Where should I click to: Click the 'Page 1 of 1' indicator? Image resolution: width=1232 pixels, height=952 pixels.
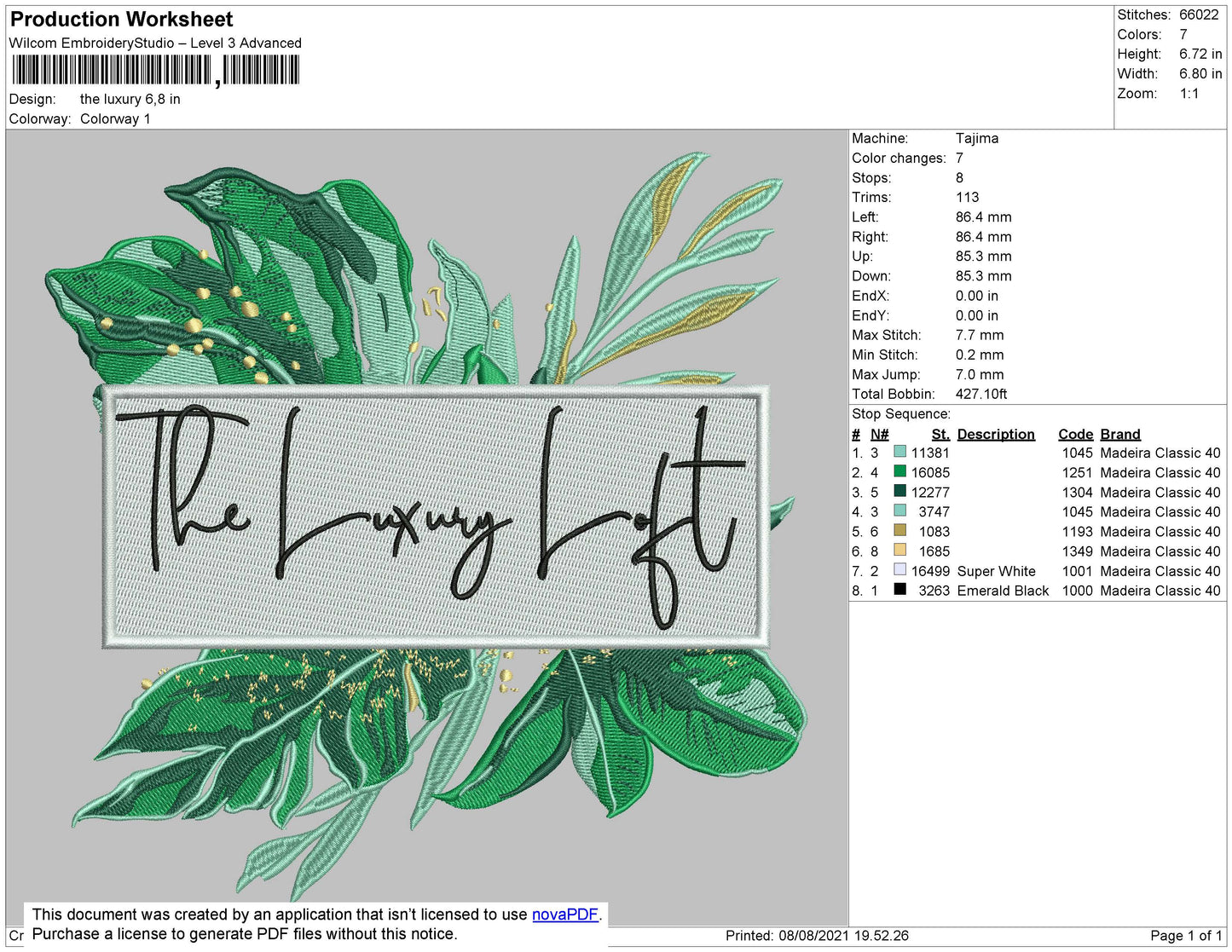pos(1186,935)
